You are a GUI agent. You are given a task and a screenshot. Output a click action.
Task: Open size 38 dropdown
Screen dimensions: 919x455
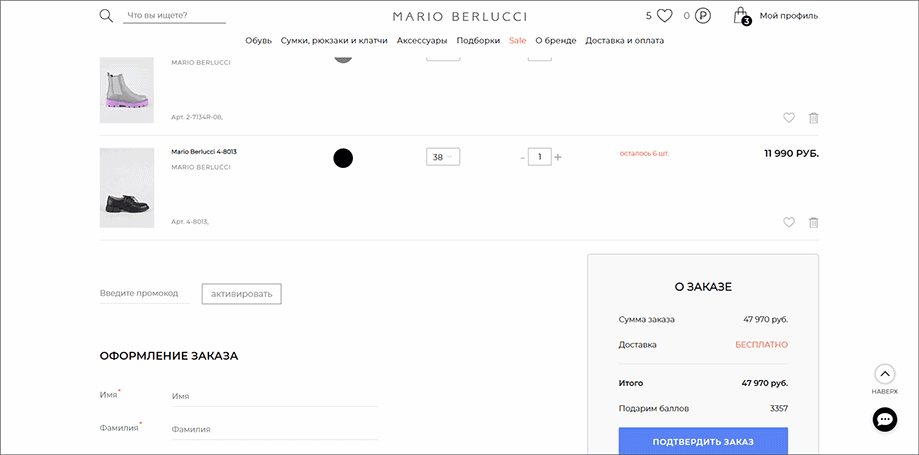tap(443, 157)
